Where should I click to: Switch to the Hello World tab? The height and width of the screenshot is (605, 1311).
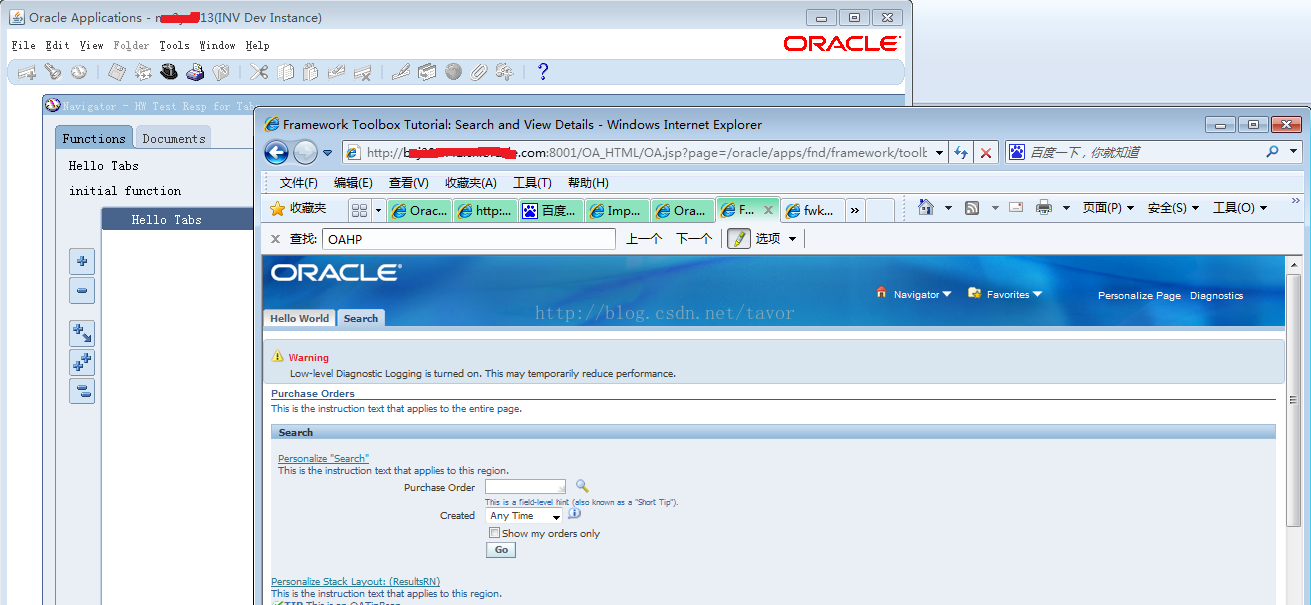tap(299, 318)
